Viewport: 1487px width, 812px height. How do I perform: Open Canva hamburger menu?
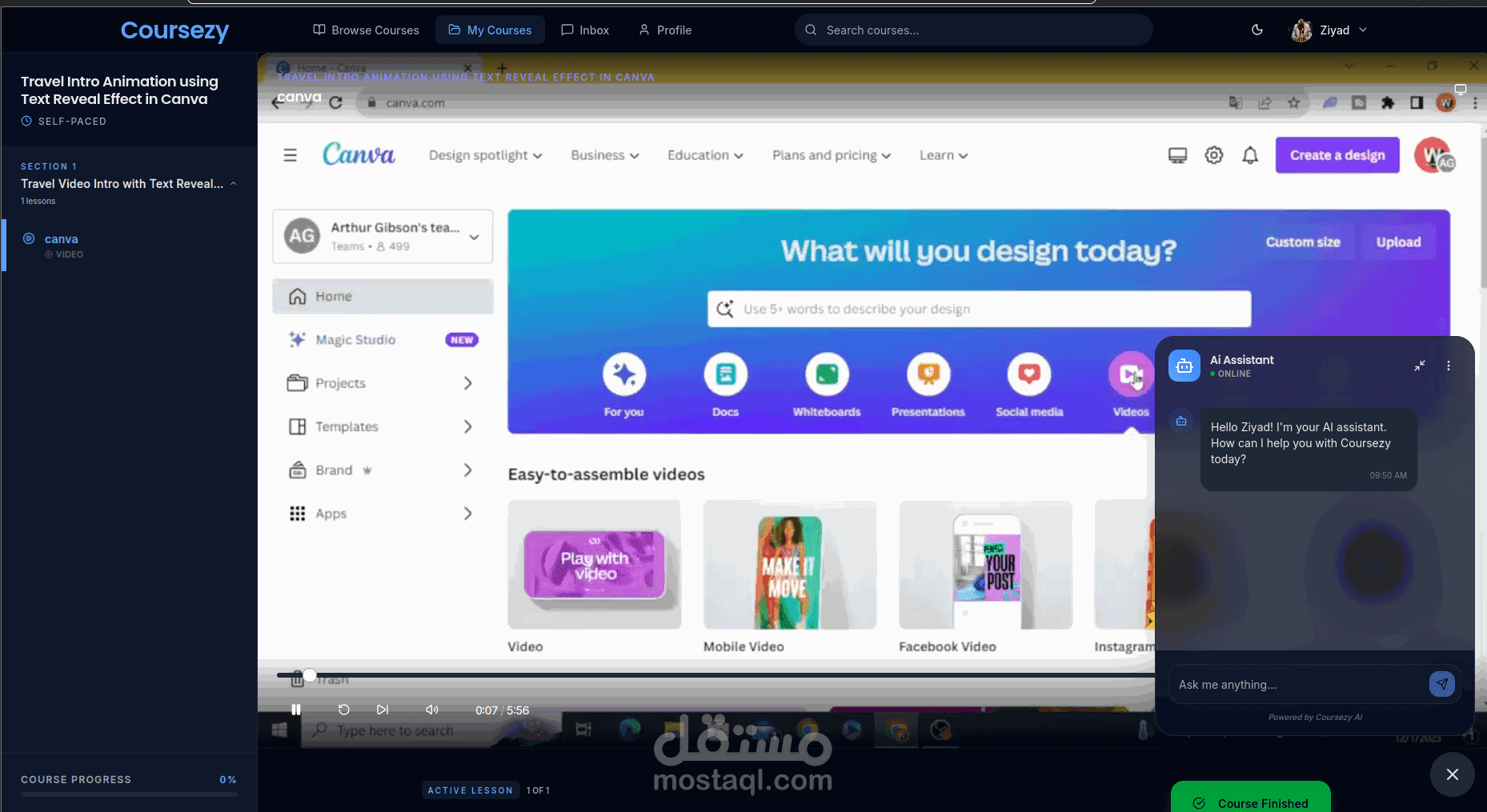pyautogui.click(x=291, y=155)
